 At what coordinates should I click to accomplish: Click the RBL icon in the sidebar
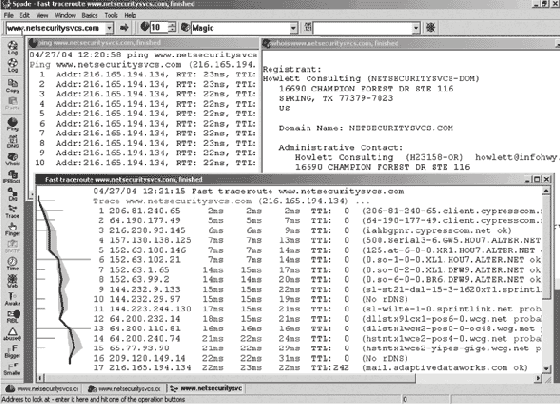point(12,316)
